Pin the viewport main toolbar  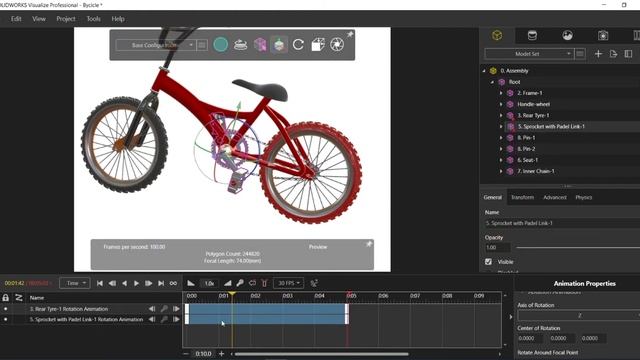tap(350, 34)
